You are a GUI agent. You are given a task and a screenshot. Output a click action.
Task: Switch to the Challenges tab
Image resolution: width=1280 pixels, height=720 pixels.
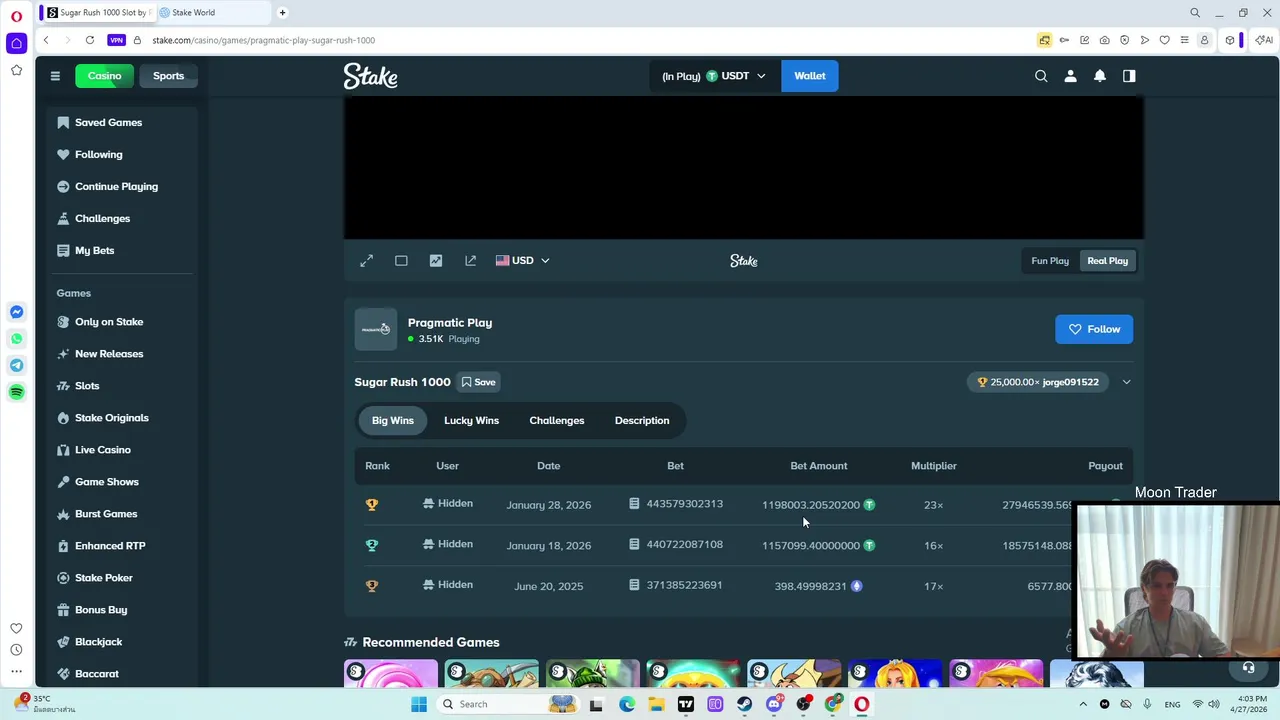556,421
